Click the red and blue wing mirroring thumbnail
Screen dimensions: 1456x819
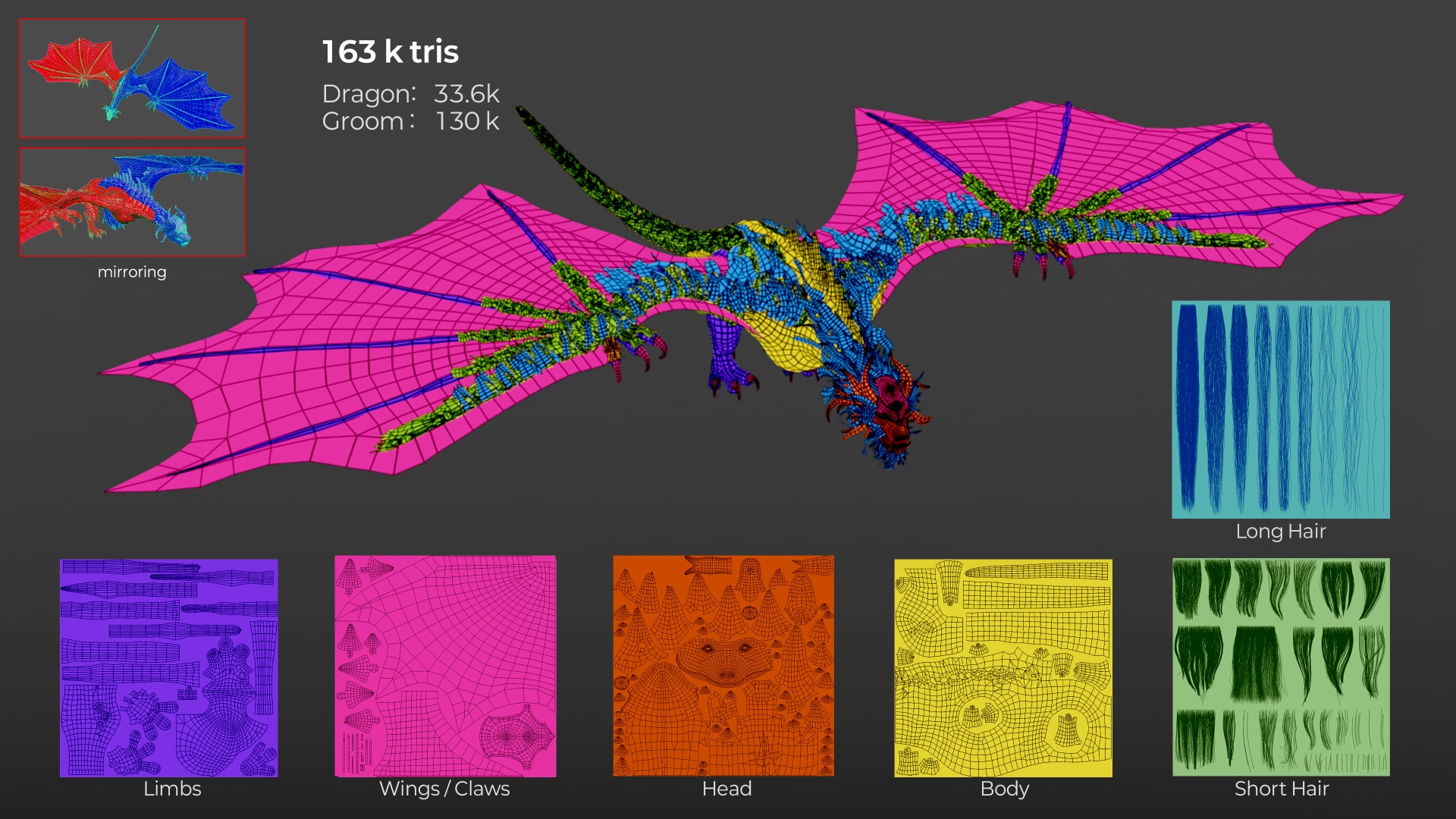[x=132, y=78]
